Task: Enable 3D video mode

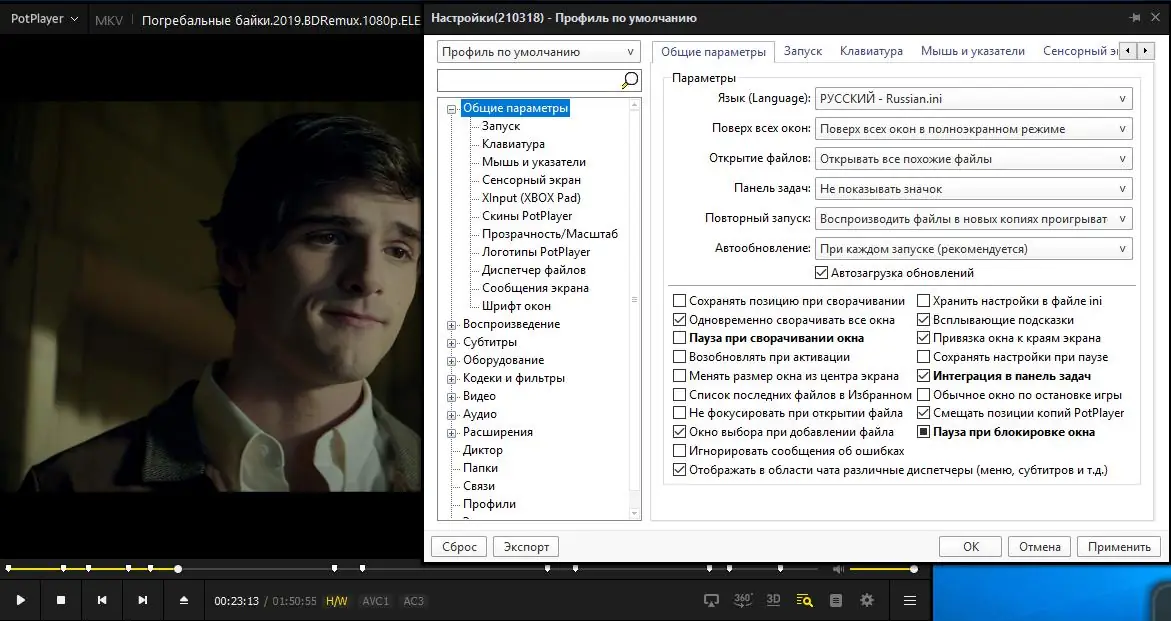Action: (x=771, y=600)
